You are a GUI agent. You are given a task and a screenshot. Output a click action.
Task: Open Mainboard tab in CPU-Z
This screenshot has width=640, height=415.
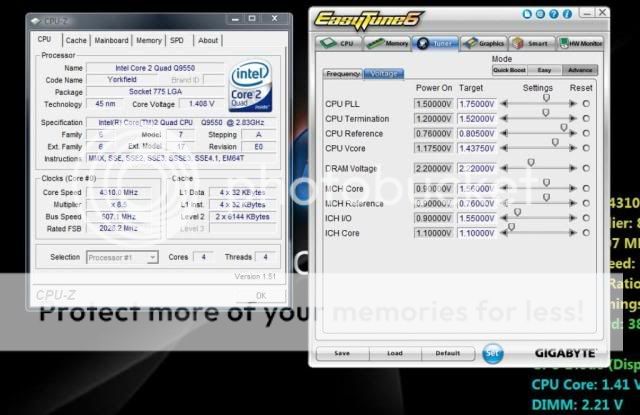111,40
